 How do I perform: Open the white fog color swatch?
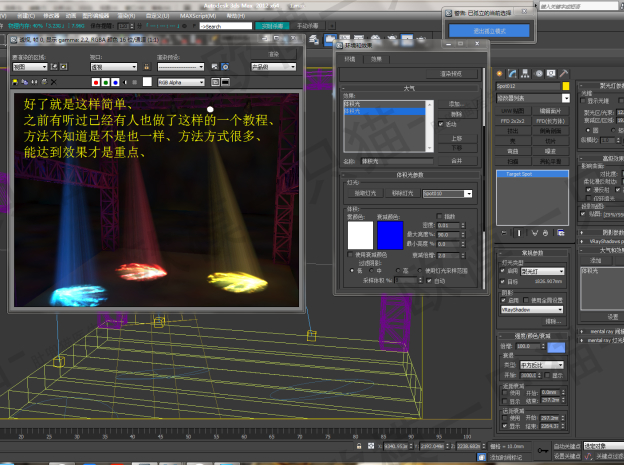click(x=361, y=235)
